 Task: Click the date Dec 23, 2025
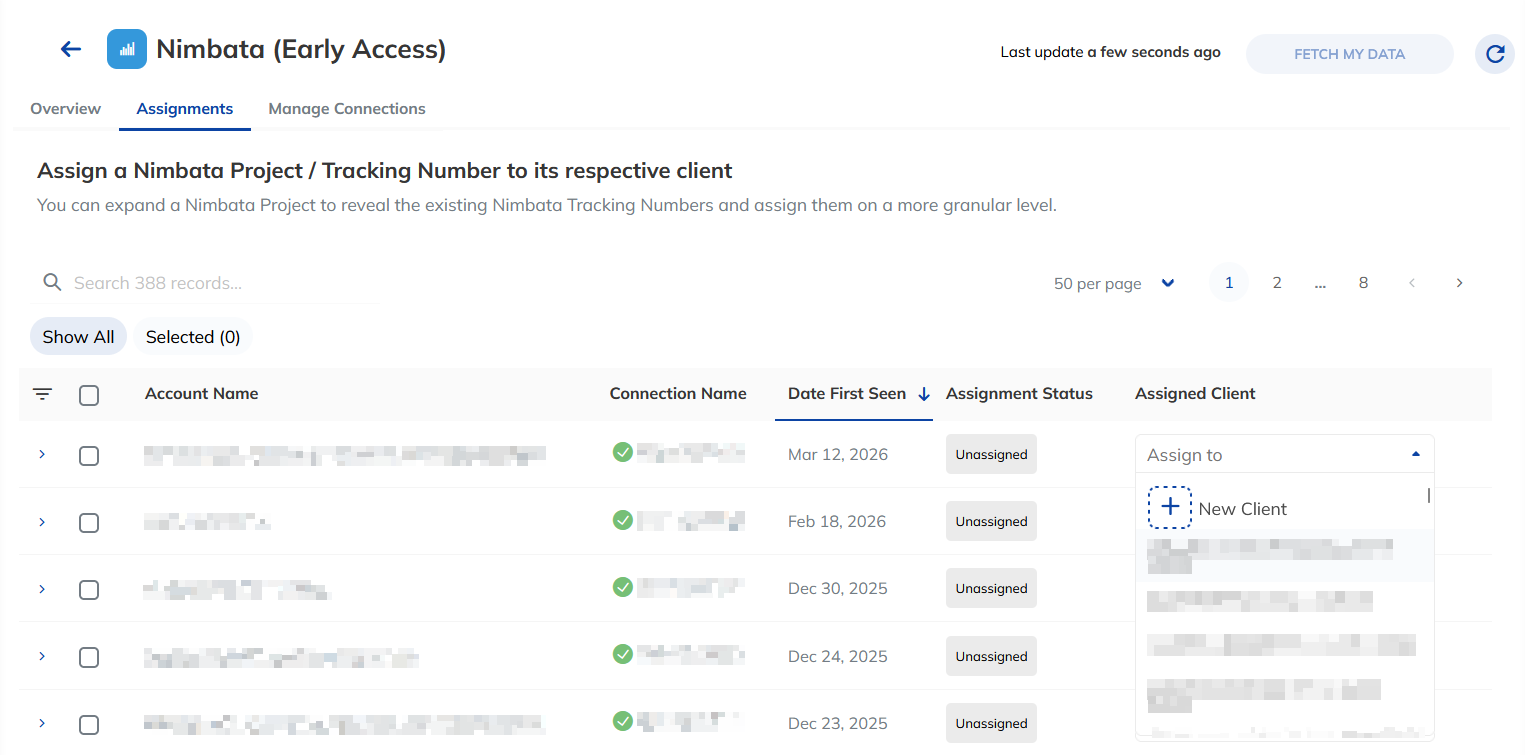(838, 723)
